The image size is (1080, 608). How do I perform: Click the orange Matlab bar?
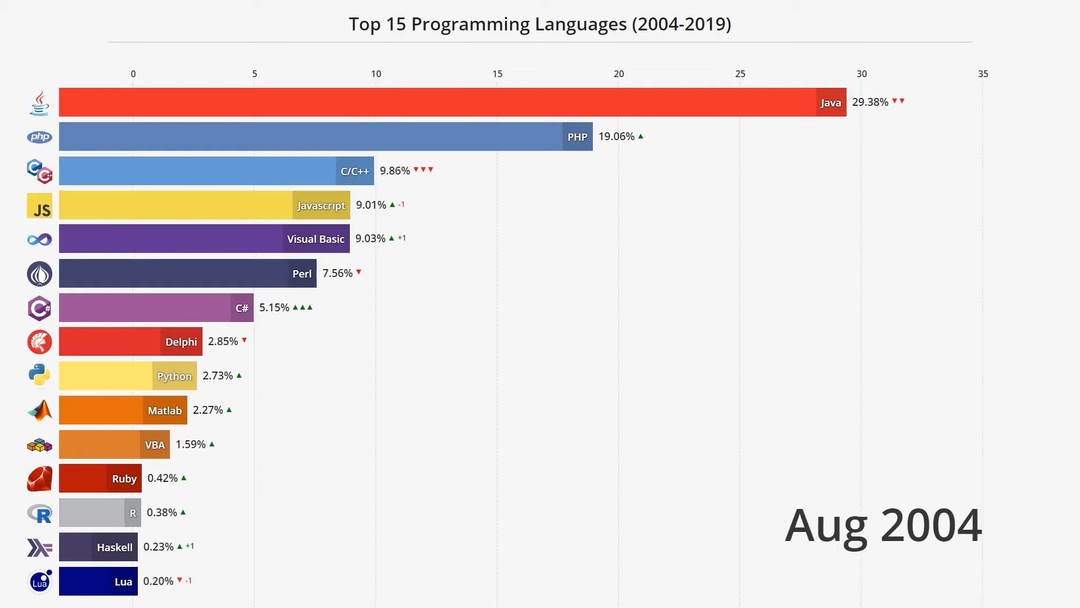123,410
